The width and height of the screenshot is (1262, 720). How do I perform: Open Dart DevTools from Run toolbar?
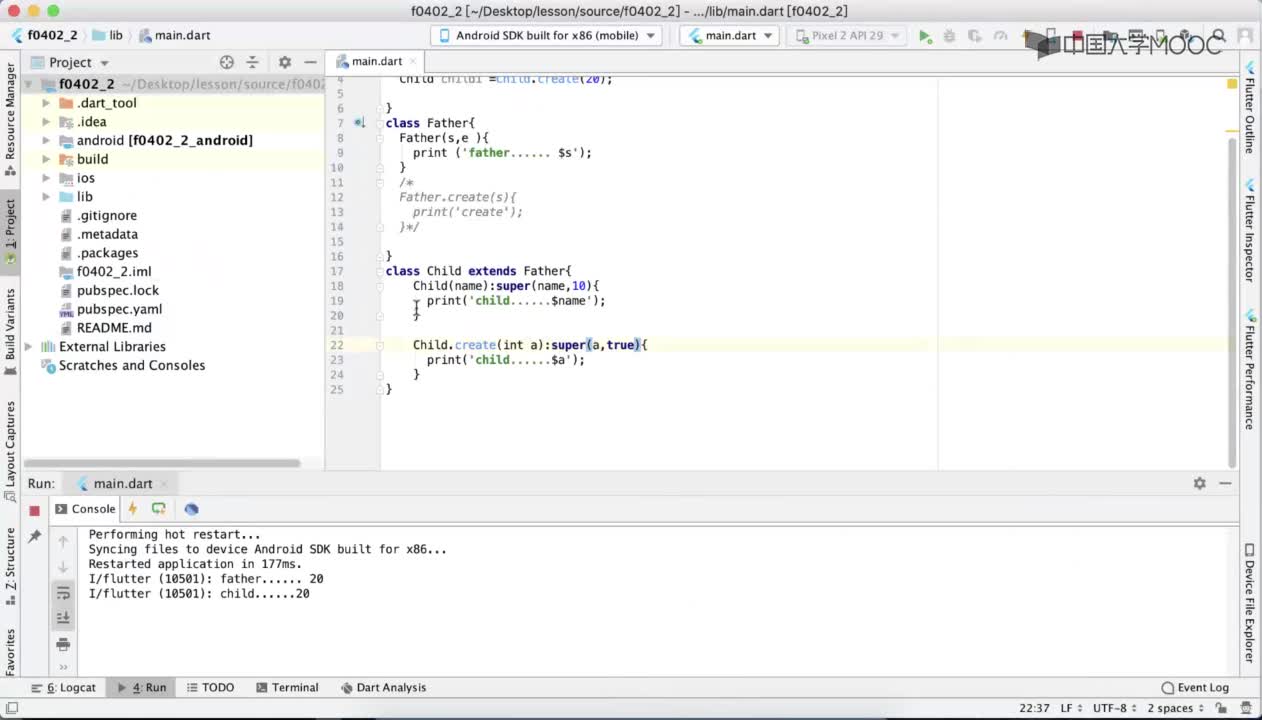191,509
